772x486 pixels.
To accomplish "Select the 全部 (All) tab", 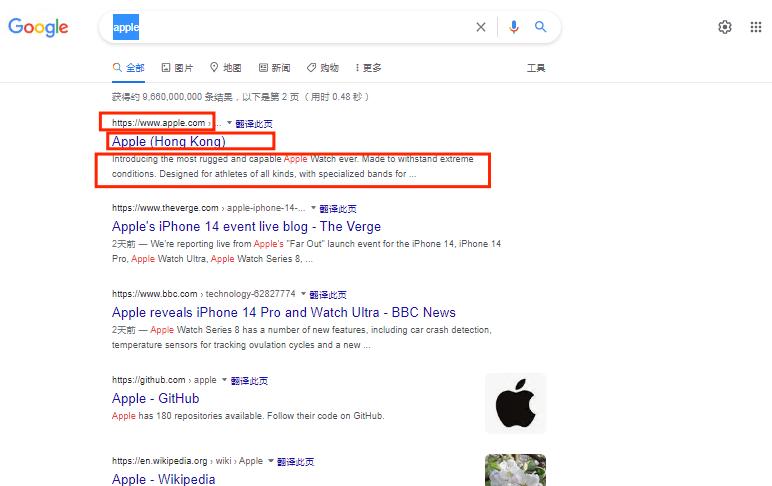I will 129,68.
